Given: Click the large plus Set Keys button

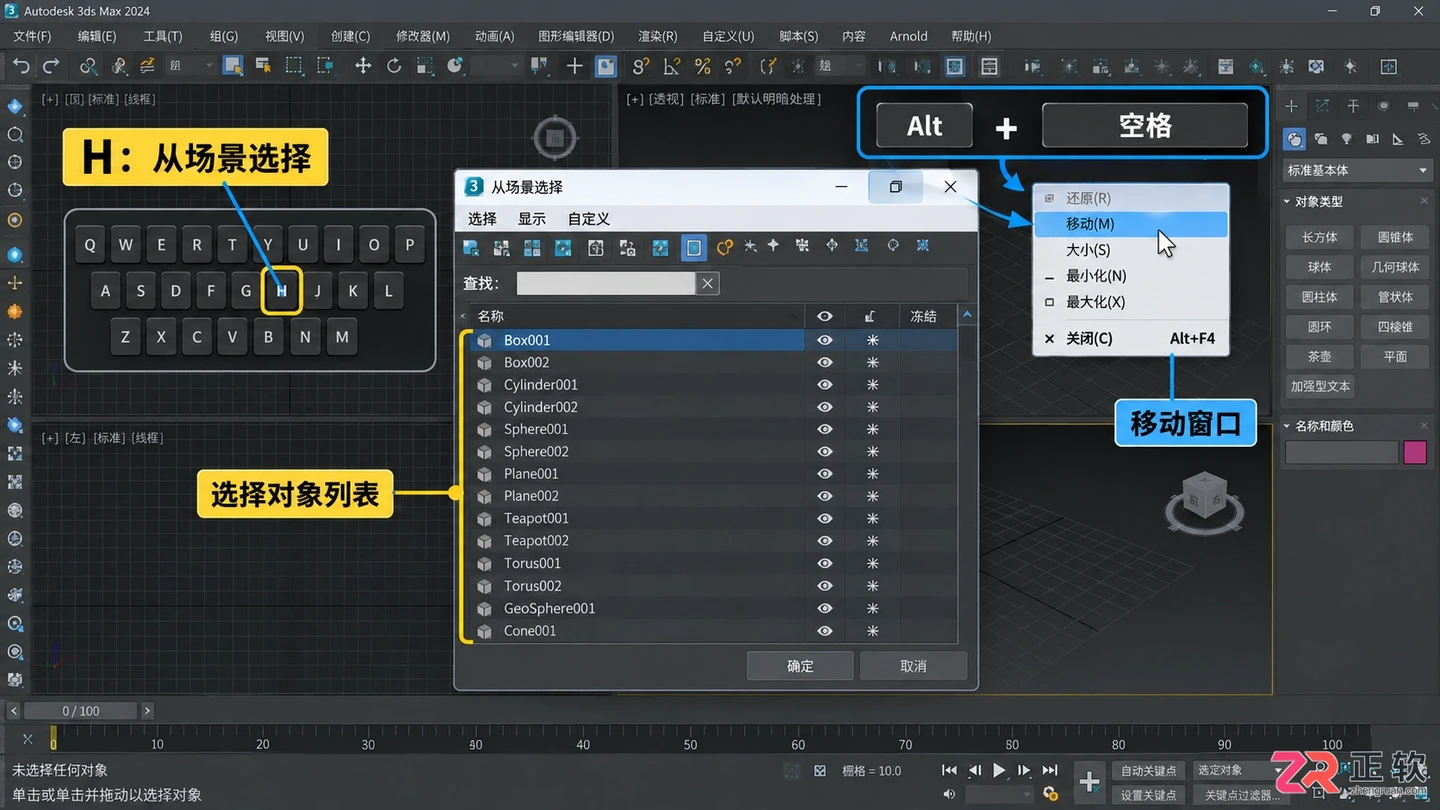Looking at the screenshot, I should click(x=1089, y=781).
